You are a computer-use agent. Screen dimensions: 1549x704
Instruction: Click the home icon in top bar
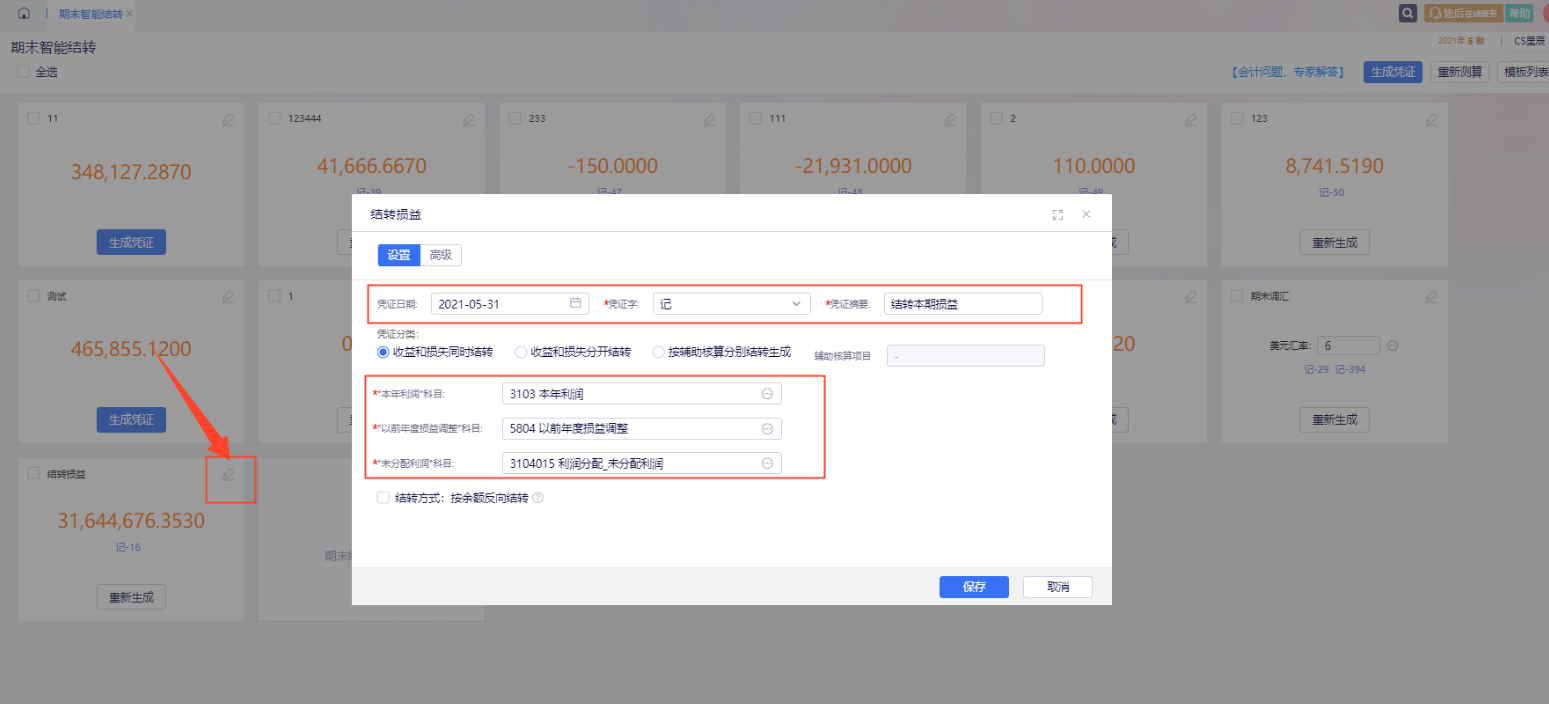click(x=24, y=13)
